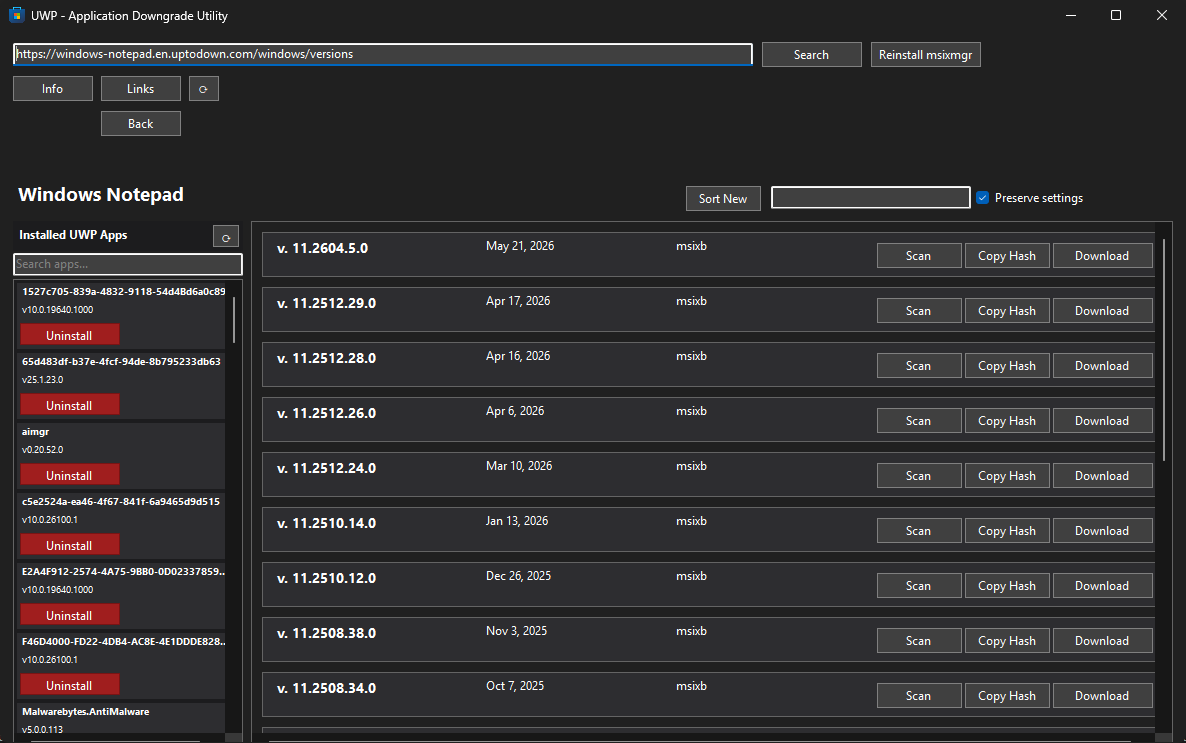Click the Sort New button

click(x=723, y=198)
